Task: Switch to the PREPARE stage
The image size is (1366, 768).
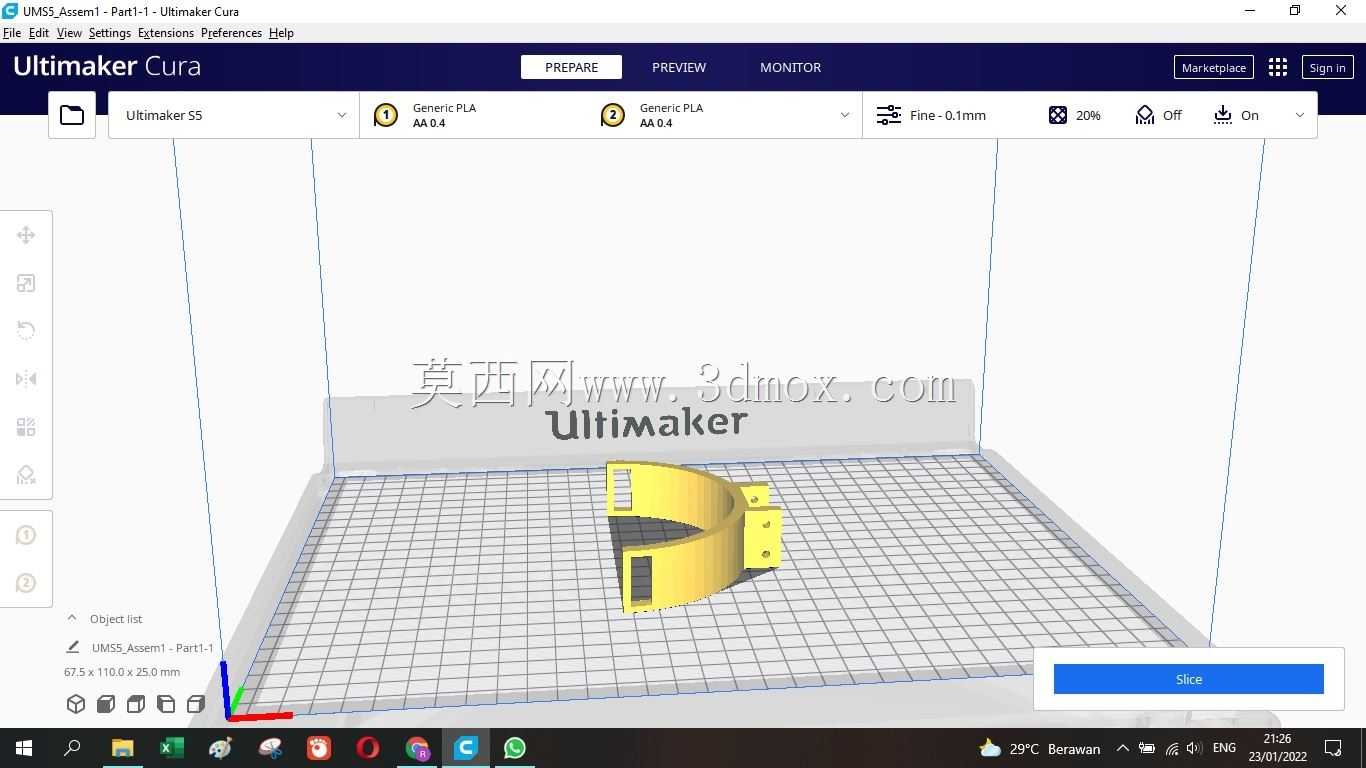Action: pyautogui.click(x=571, y=67)
